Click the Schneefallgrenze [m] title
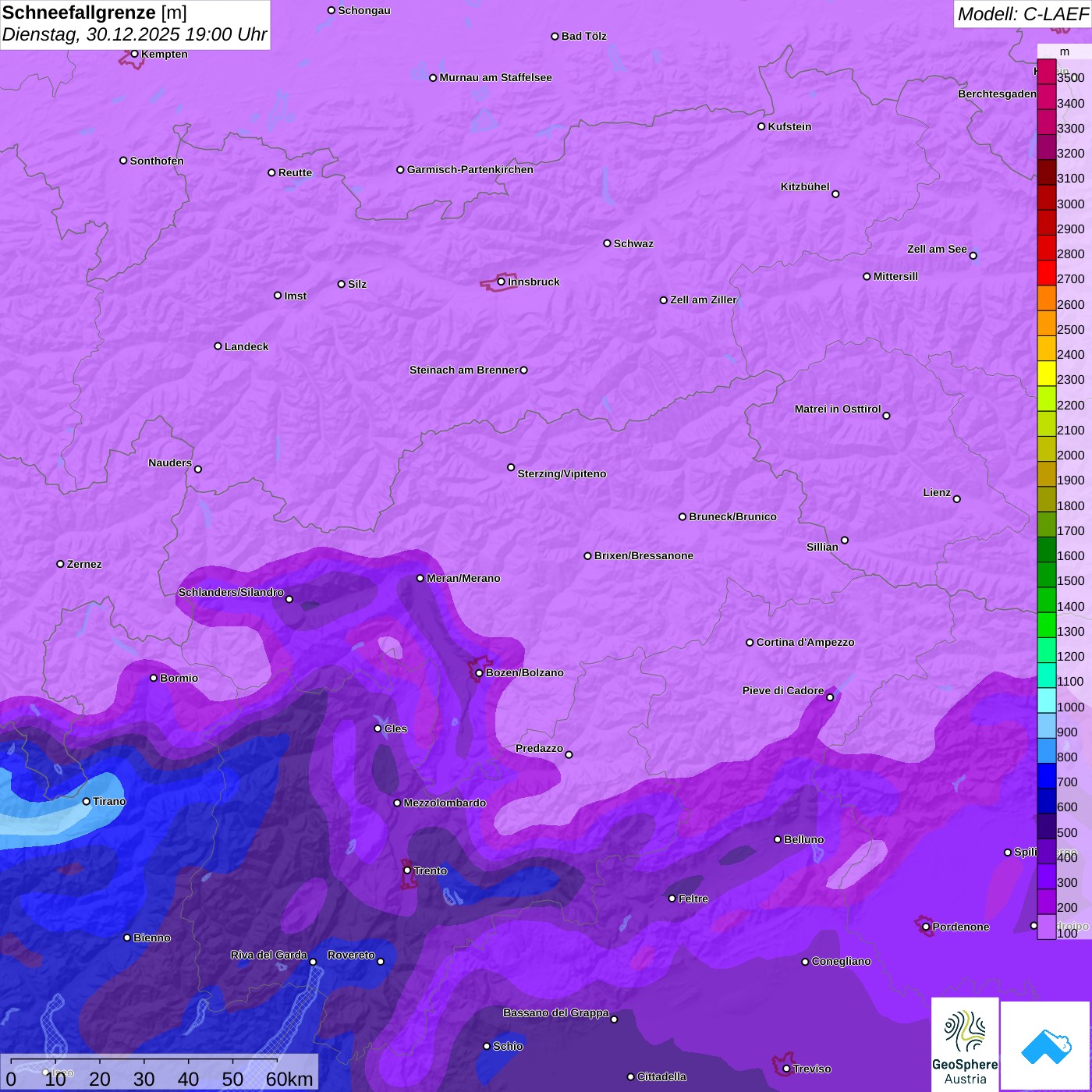 [94, 12]
